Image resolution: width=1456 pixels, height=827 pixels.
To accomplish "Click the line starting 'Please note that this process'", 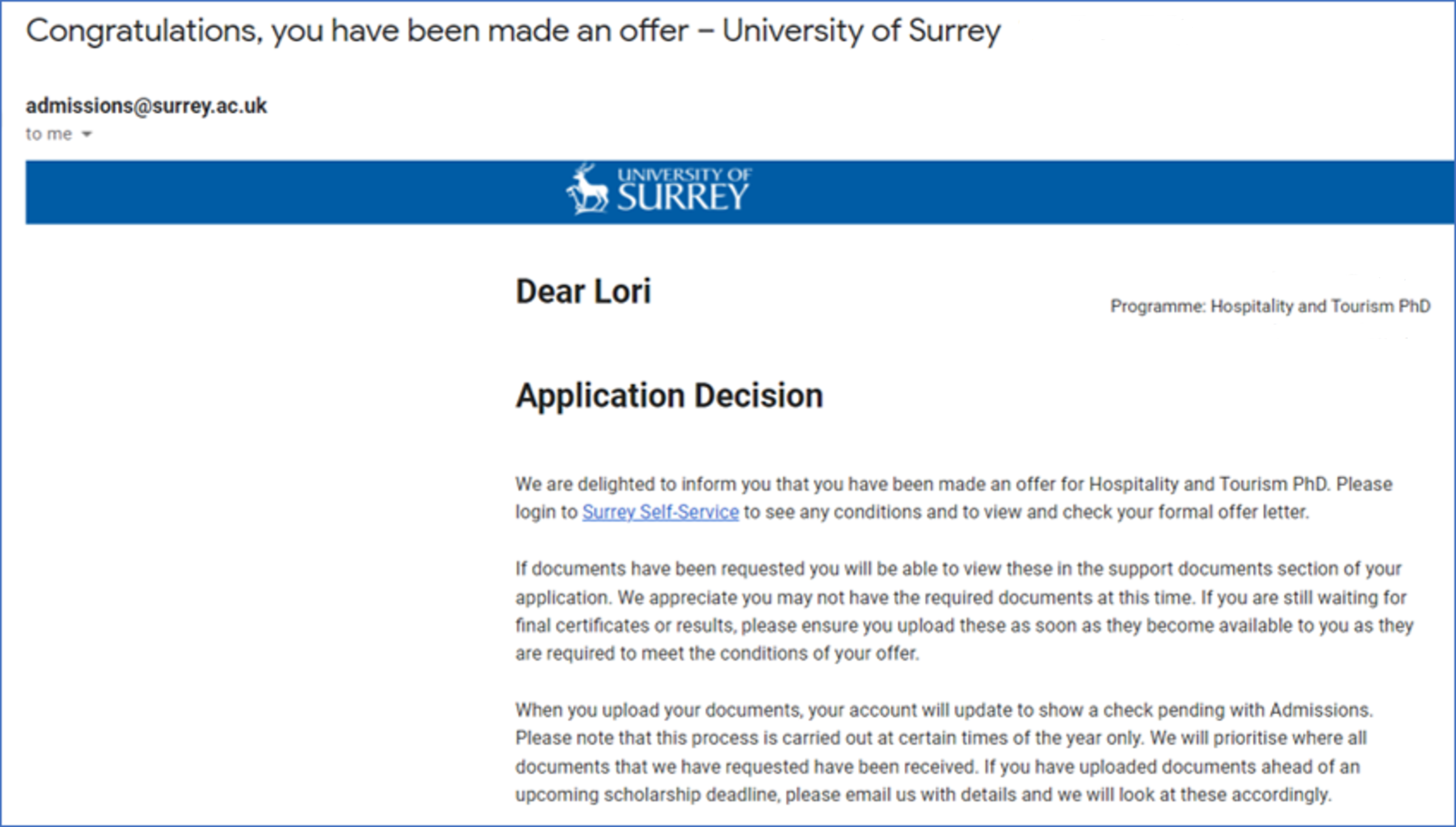I will pos(941,738).
